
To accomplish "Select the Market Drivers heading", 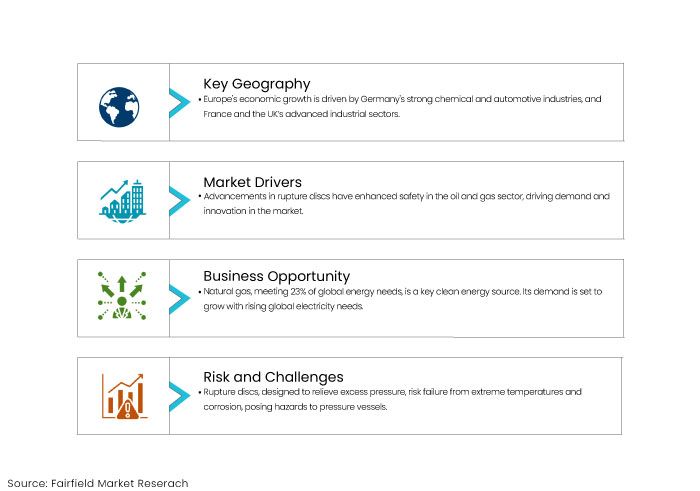I will pyautogui.click(x=252, y=182).
